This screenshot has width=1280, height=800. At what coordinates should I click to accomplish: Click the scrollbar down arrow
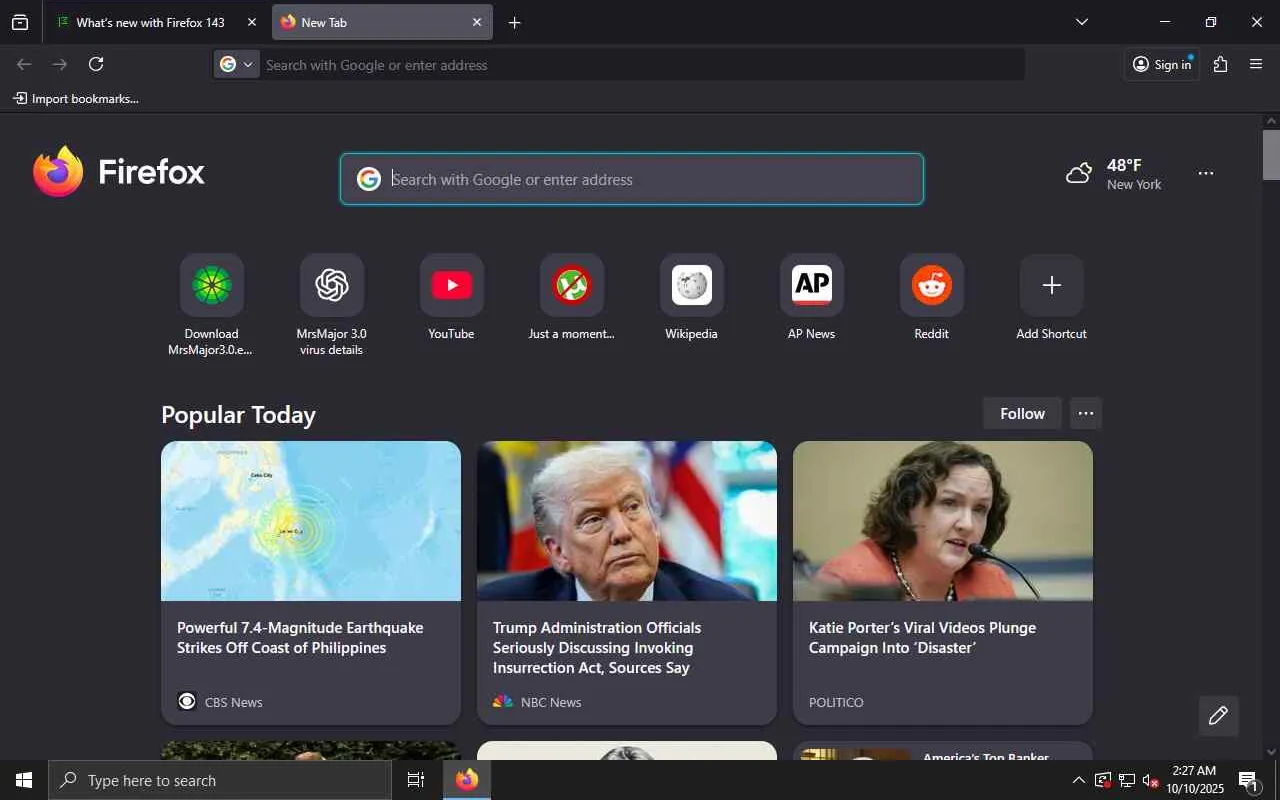point(1271,752)
